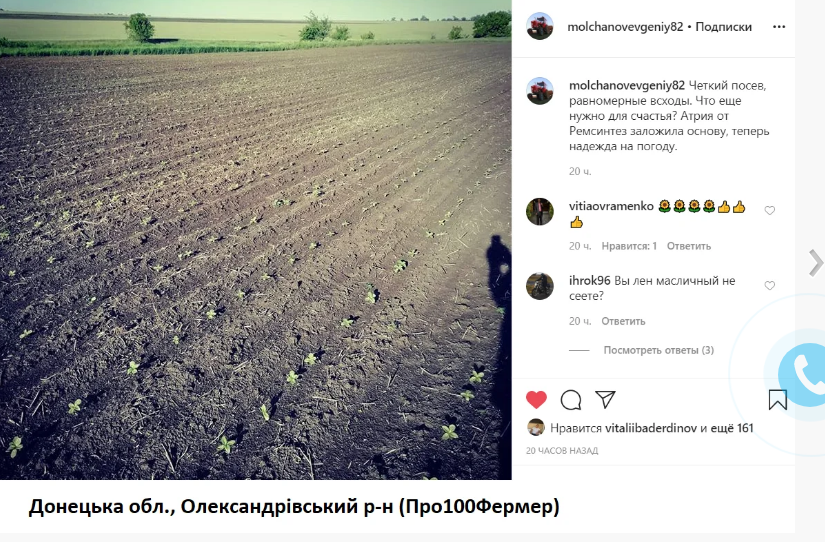
Task: Go to next post arrow
Action: click(816, 263)
